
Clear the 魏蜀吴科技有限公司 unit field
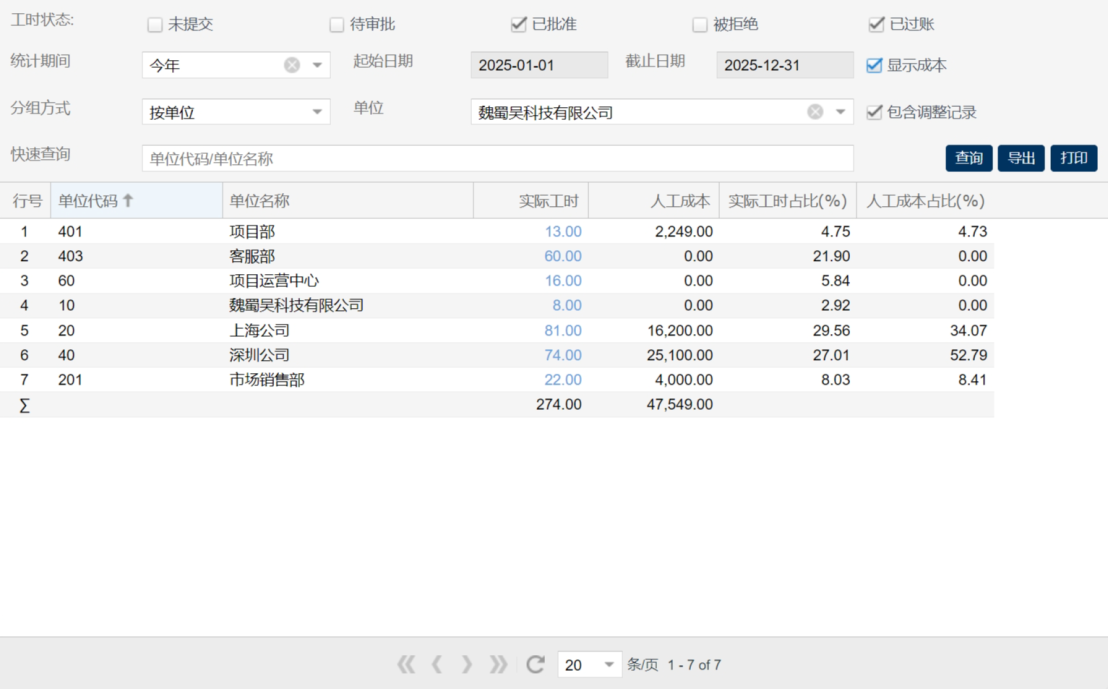tap(815, 112)
